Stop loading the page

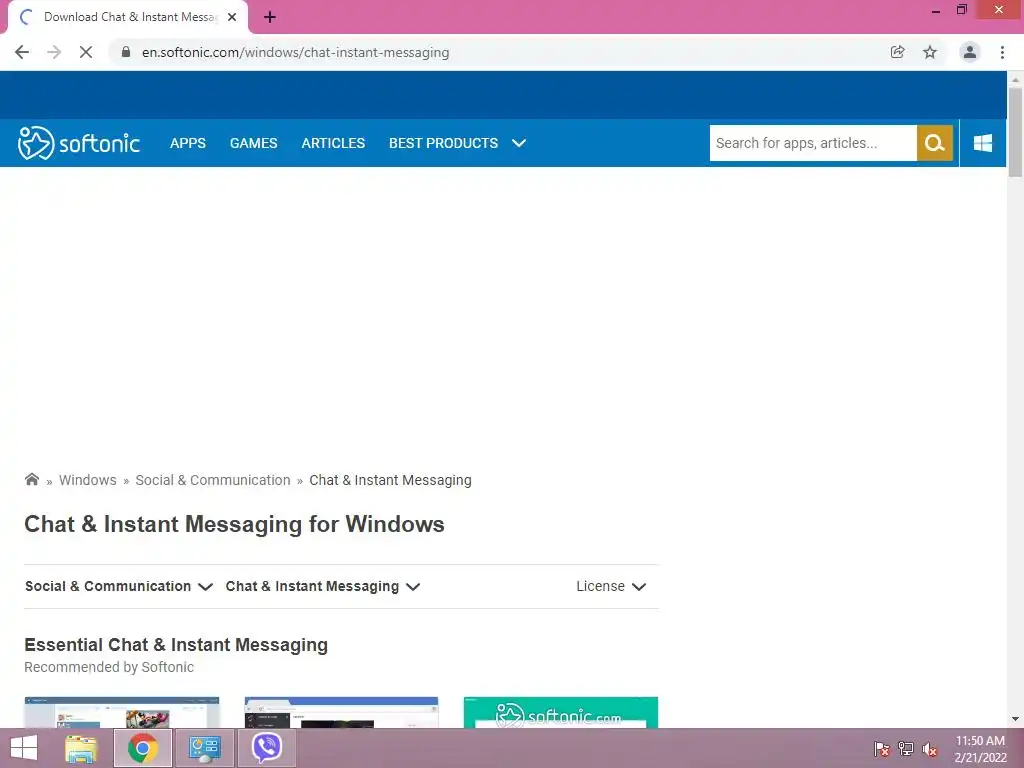click(x=86, y=52)
